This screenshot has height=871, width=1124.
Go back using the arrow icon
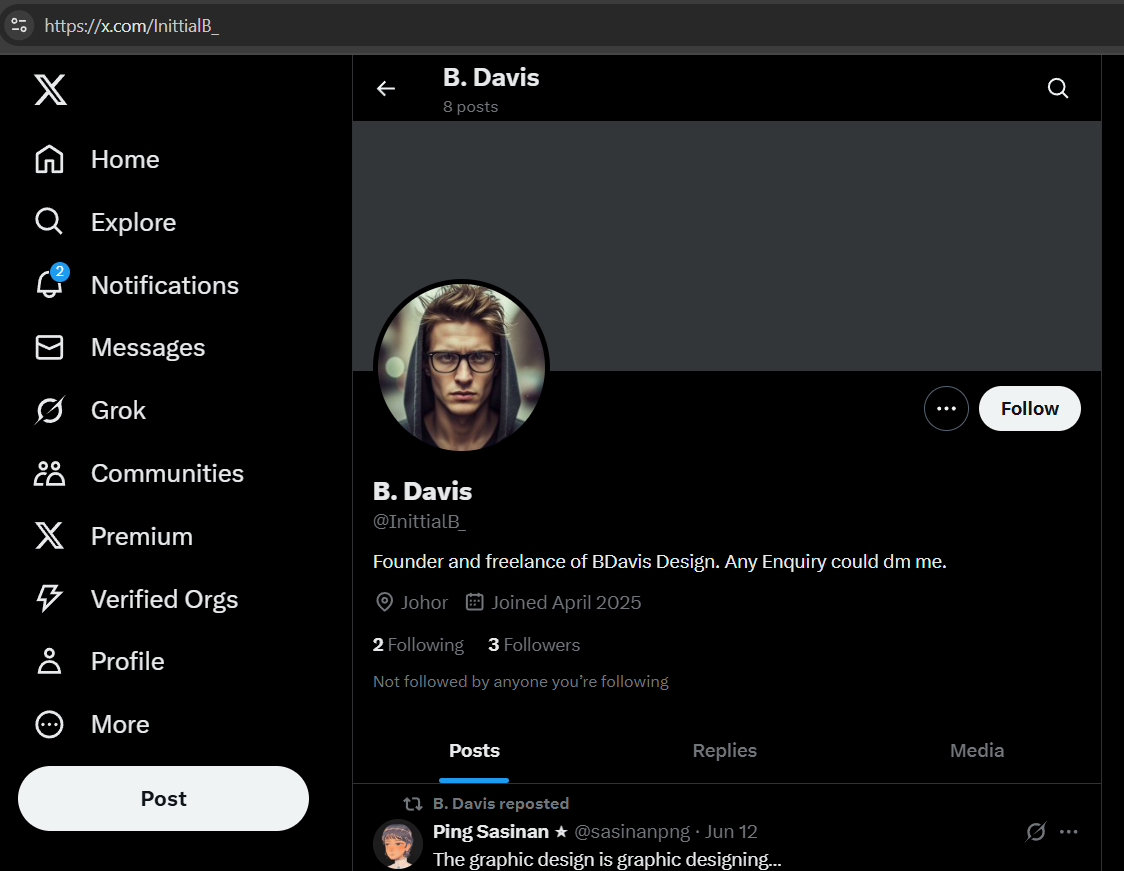386,89
